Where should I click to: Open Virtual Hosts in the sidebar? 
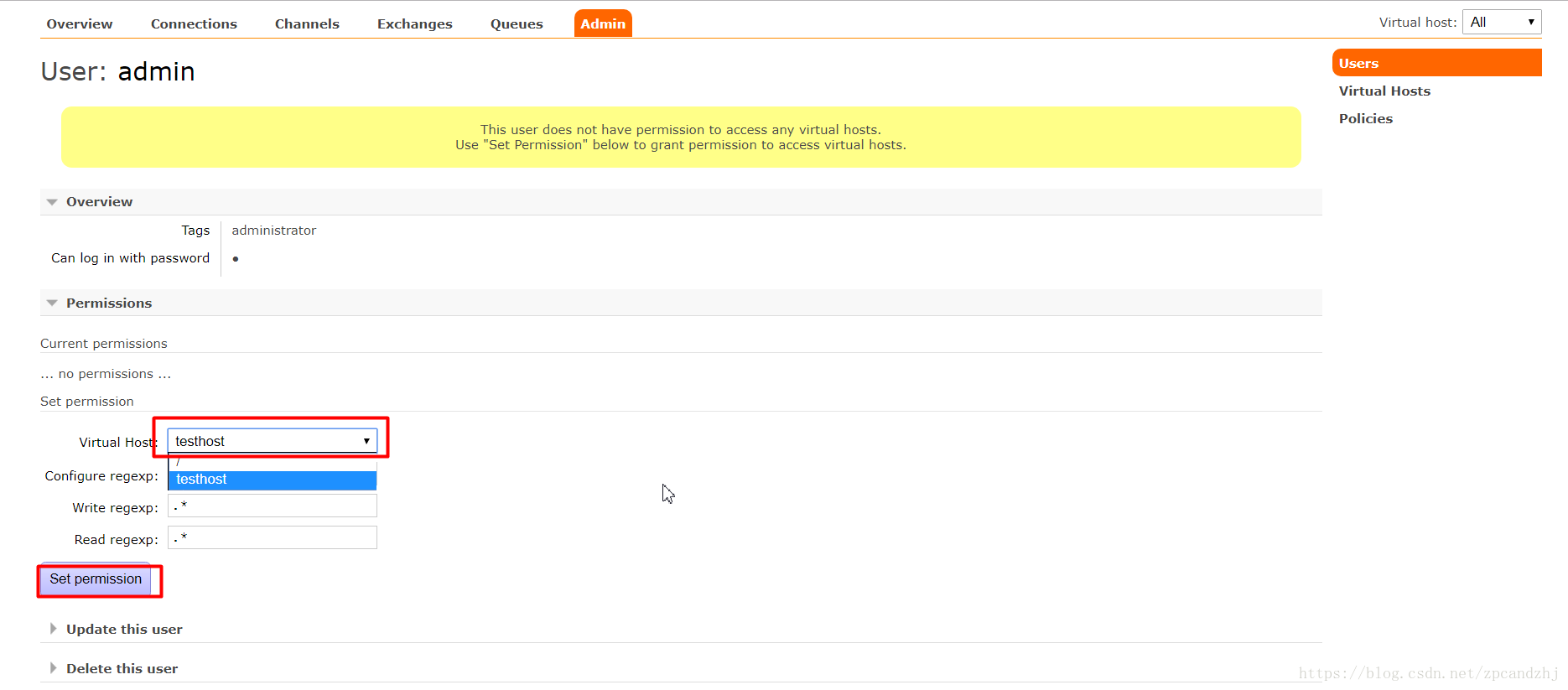(x=1384, y=91)
